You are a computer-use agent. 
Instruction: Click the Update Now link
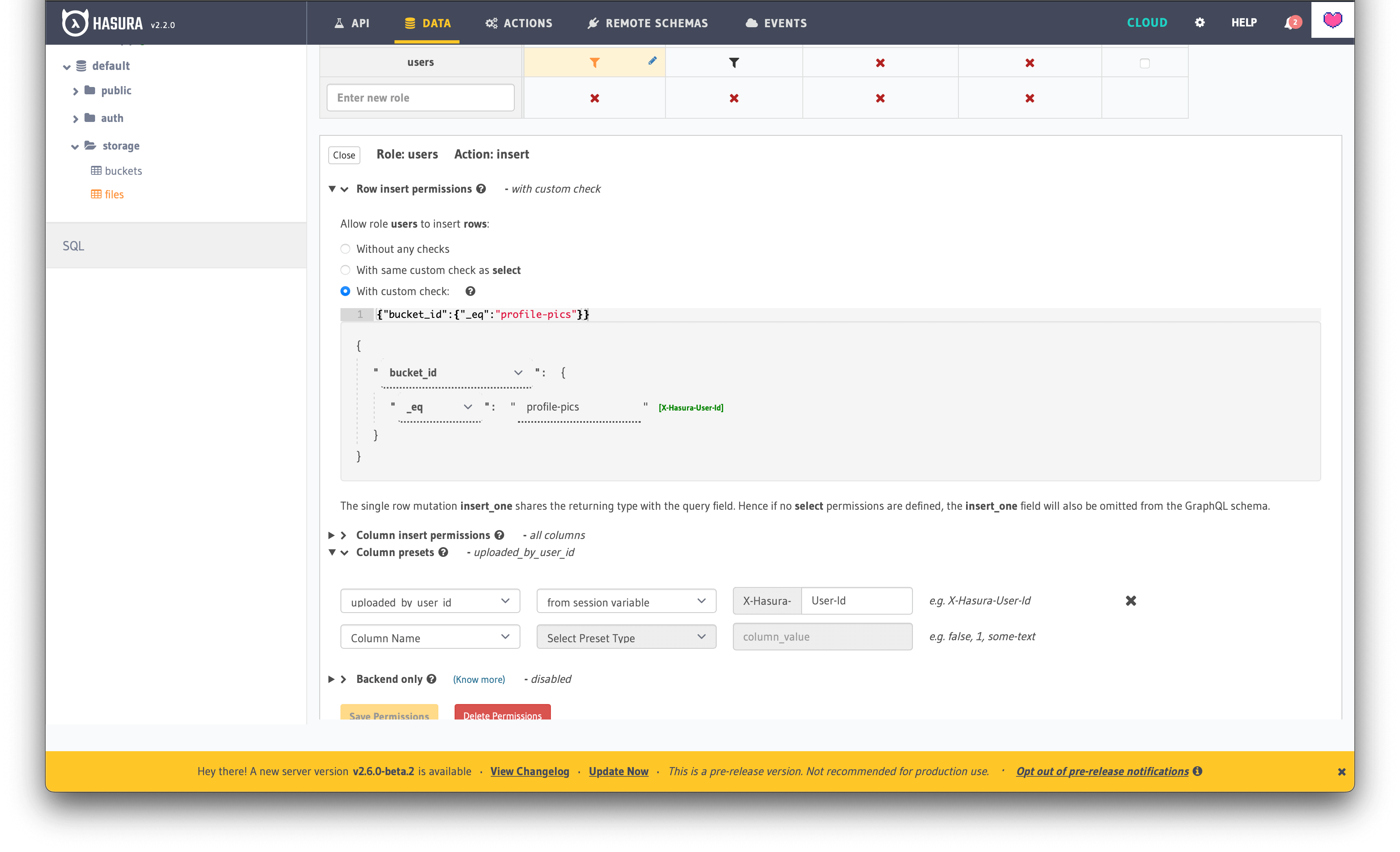pos(618,771)
